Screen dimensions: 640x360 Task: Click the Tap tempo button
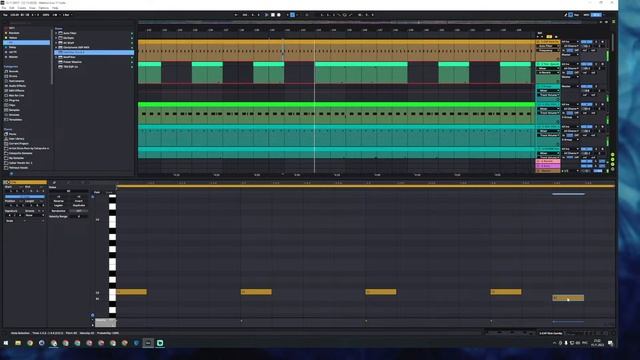[5, 15]
